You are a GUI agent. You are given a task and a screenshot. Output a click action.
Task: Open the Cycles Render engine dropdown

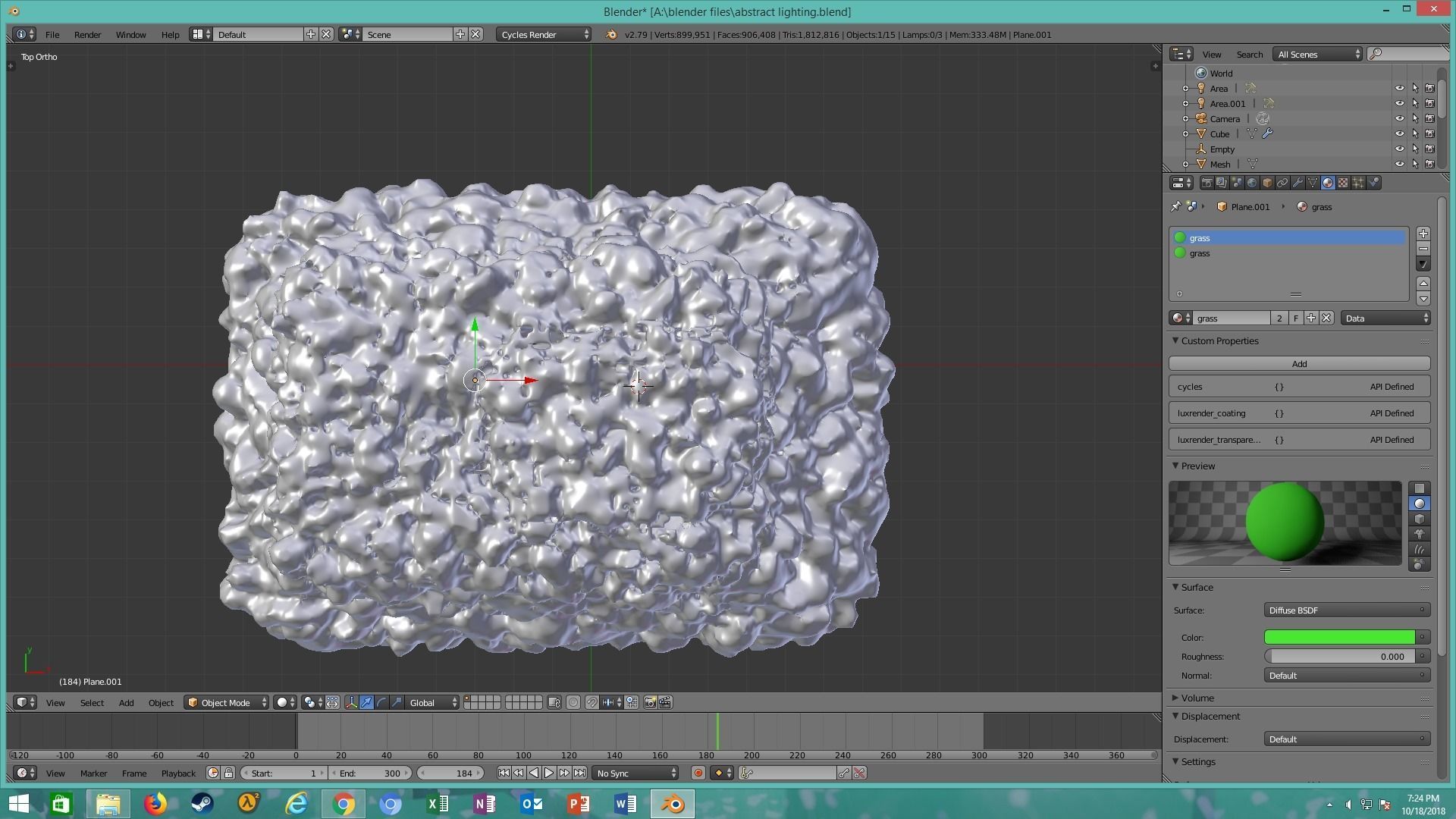click(544, 35)
